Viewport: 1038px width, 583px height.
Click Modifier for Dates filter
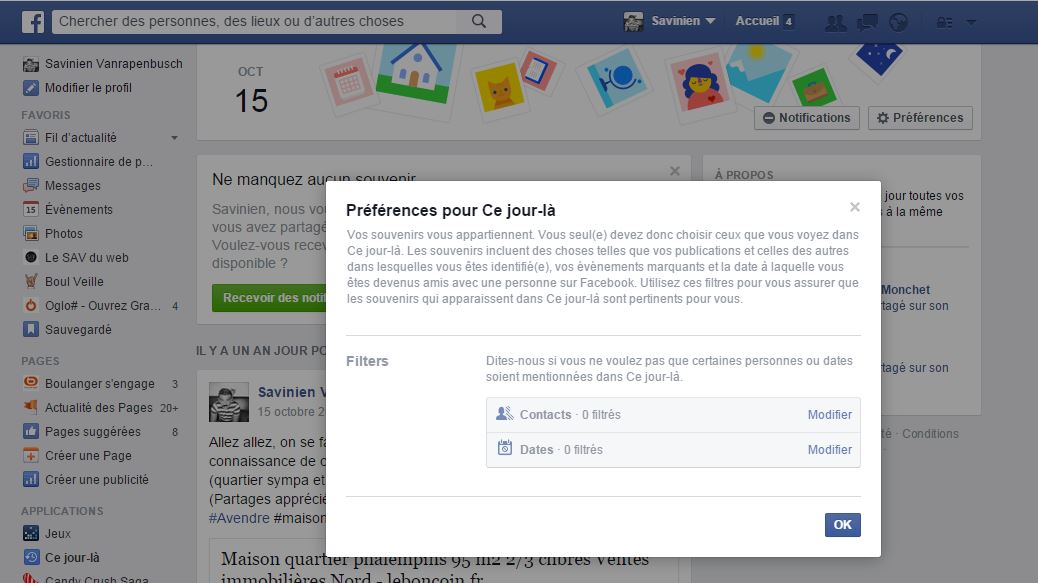[x=829, y=449]
